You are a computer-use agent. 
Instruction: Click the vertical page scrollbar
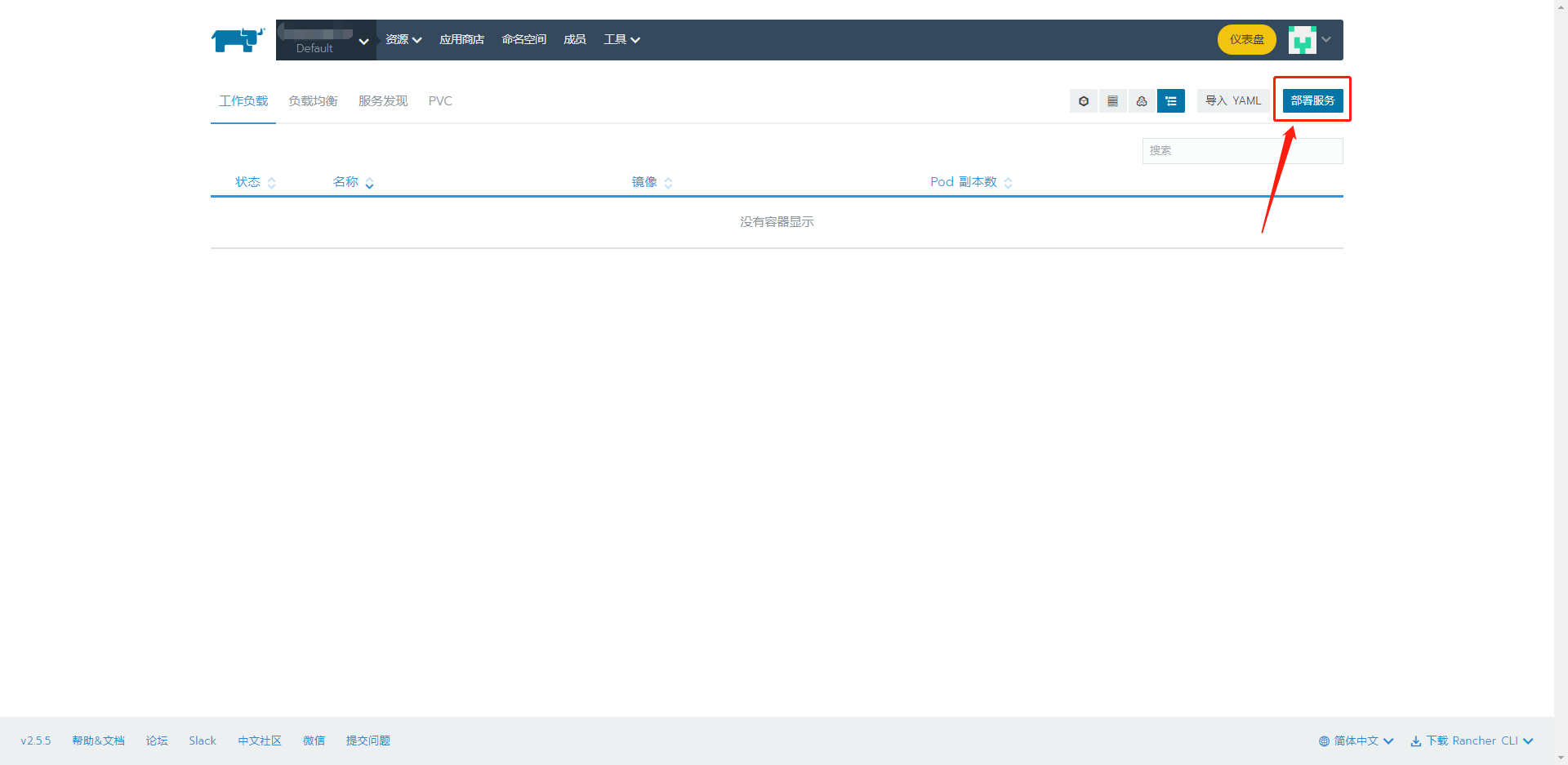[x=1561, y=382]
